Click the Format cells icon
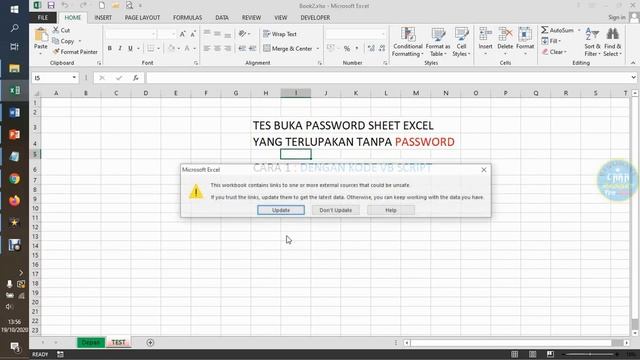640x360 pixels. click(525, 34)
